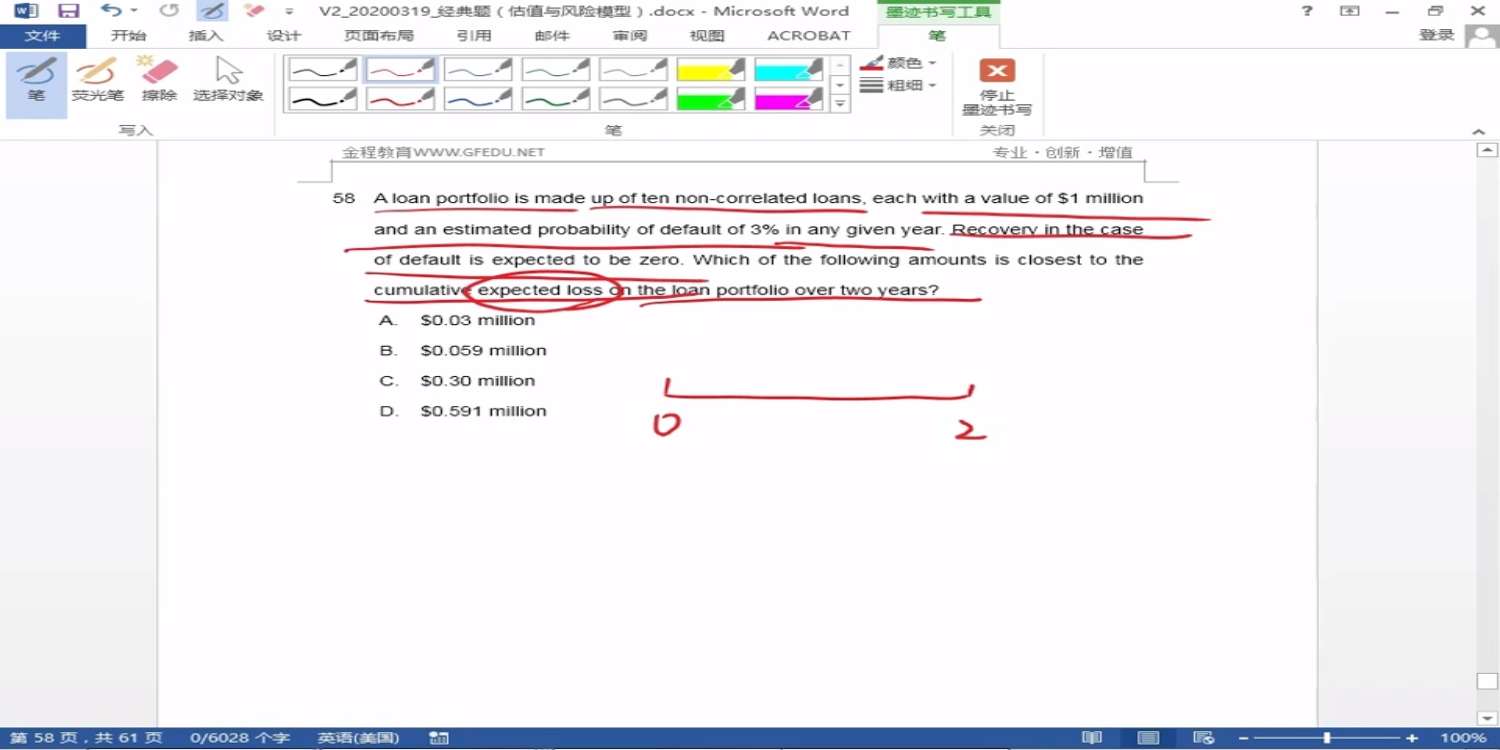Choose the thick black pen style
This screenshot has width=1500, height=750.
322,99
